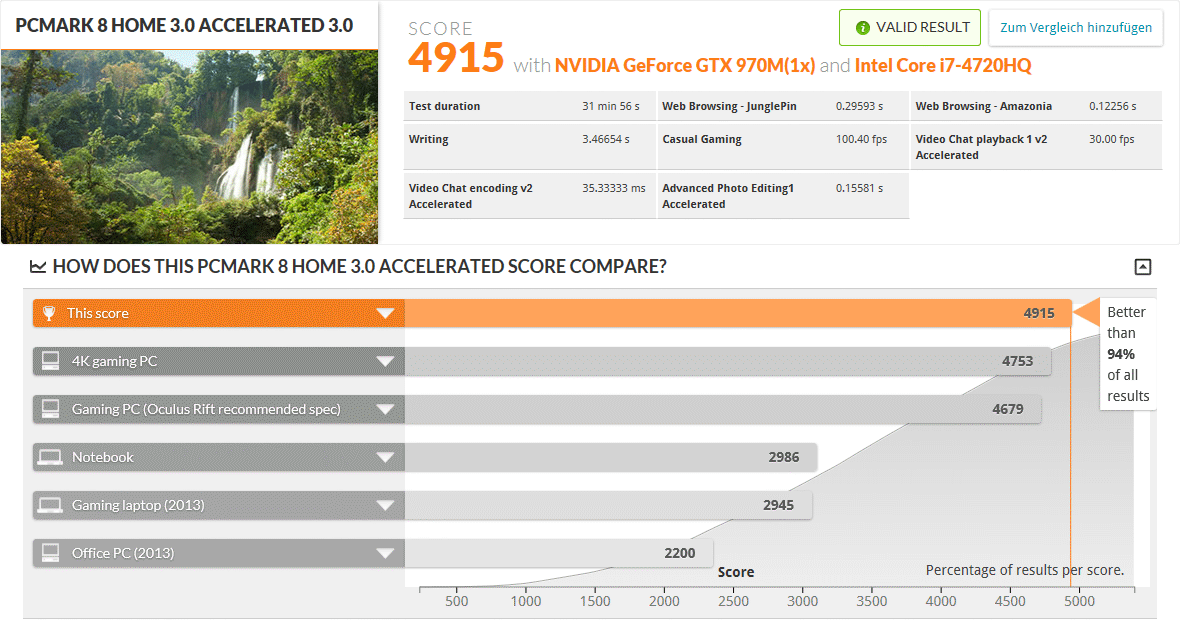This screenshot has height=620, width=1180.
Task: Select the Office PC (2013) label
Action: point(123,553)
